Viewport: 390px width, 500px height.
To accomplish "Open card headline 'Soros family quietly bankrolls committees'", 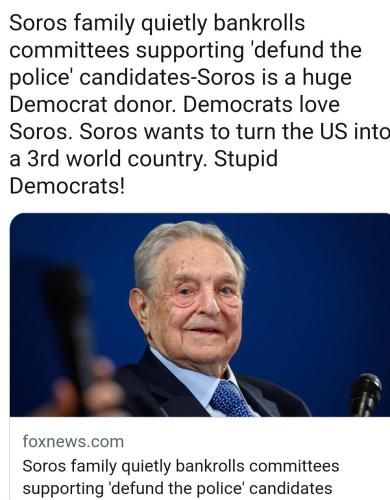I will 181,466.
